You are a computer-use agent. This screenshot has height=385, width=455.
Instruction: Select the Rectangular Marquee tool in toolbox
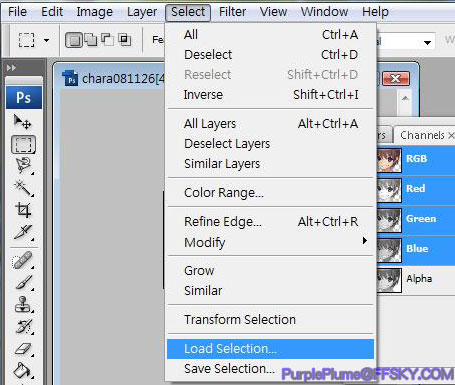pos(23,144)
